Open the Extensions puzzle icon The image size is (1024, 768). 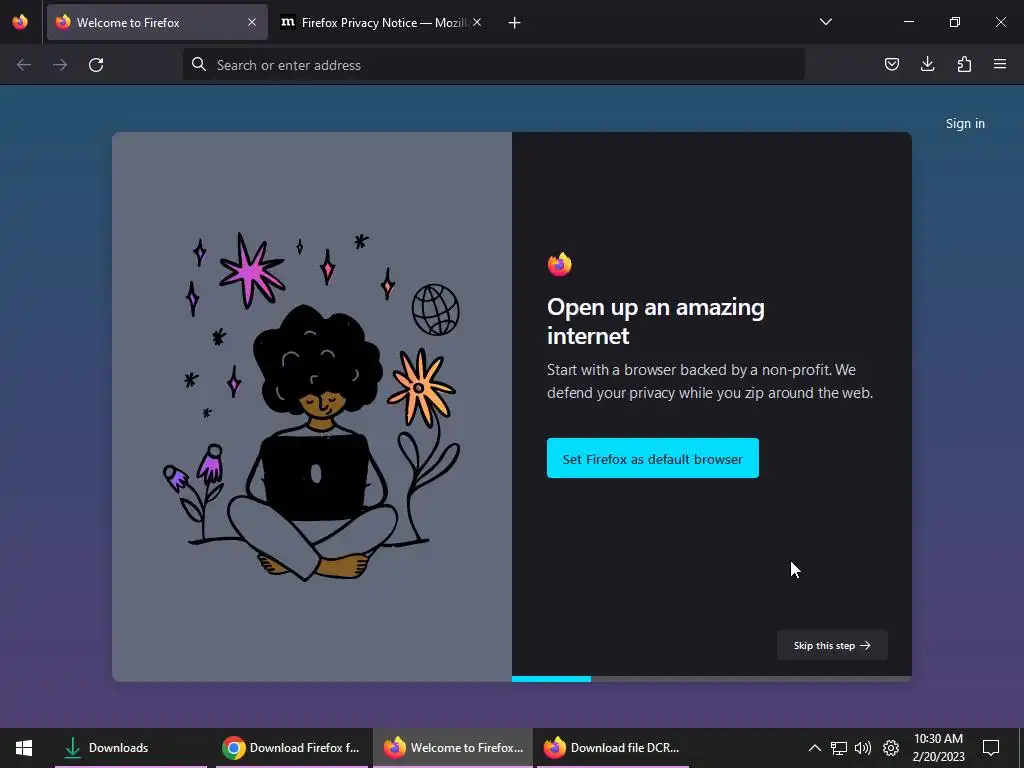click(964, 64)
